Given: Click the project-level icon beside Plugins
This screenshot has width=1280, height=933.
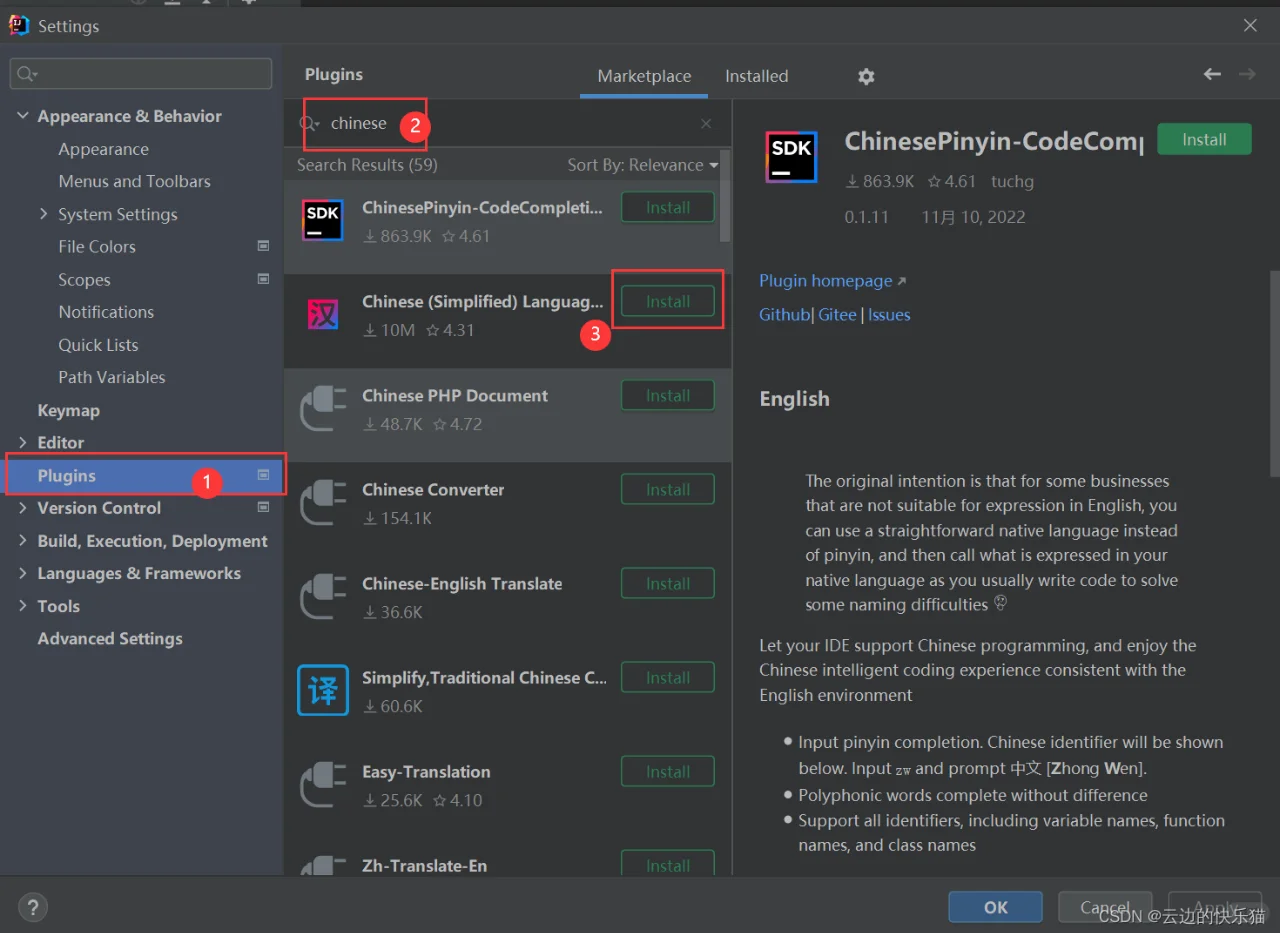Looking at the screenshot, I should click(264, 475).
